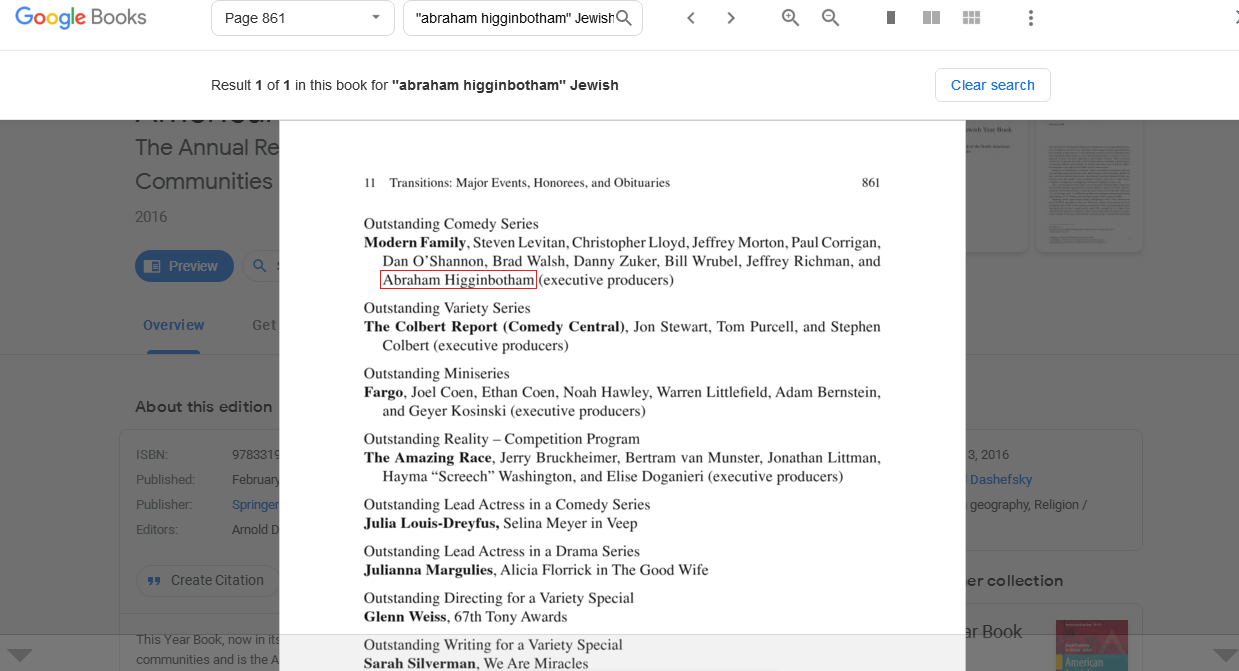Switch to thumbnail grid view
Image resolution: width=1239 pixels, height=671 pixels.
click(x=971, y=18)
